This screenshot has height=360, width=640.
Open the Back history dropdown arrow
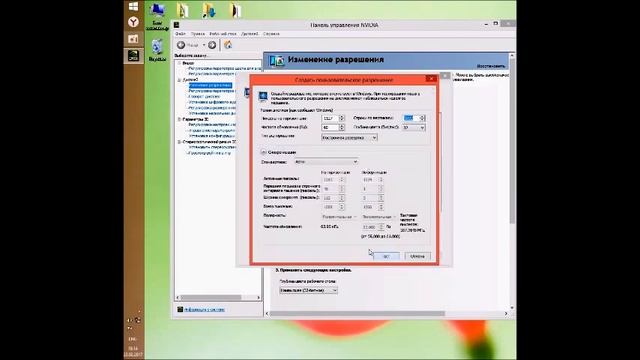[204, 45]
